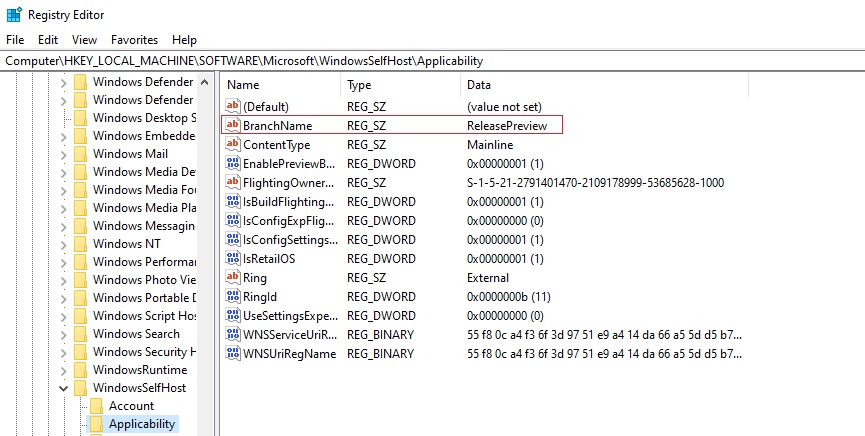Click the RingId DWORD icon
865x436 pixels.
point(233,296)
